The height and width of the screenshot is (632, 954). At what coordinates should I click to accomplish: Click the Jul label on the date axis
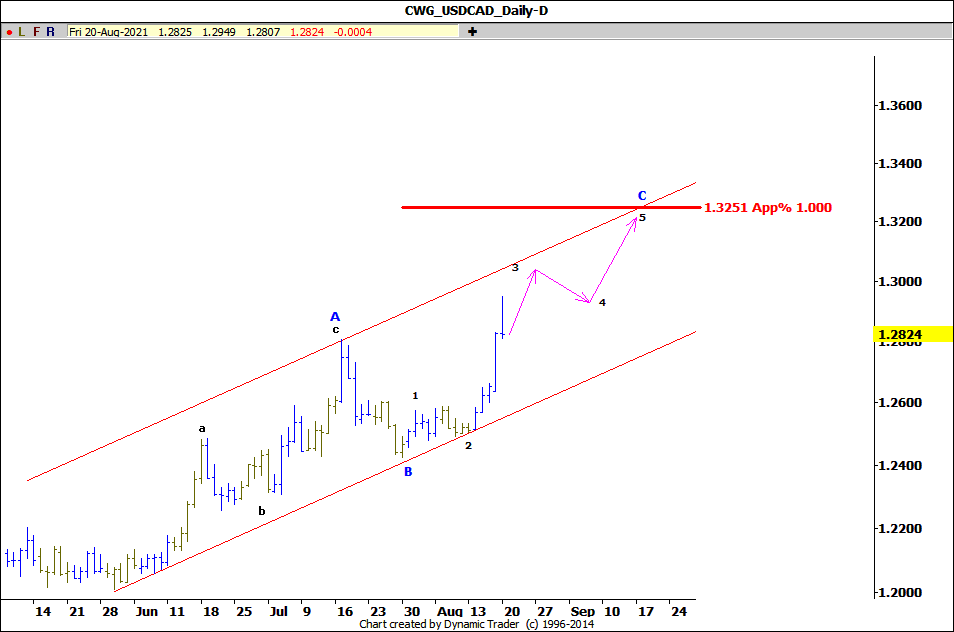(278, 611)
